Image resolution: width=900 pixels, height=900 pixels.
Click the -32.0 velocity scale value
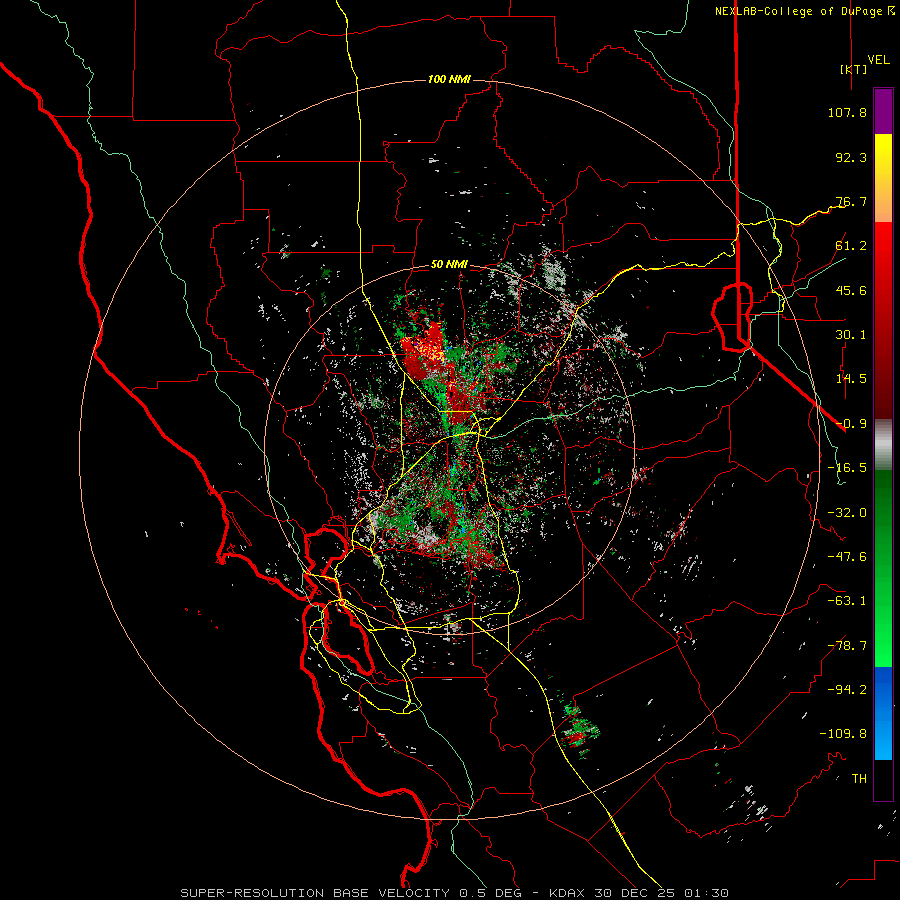(x=847, y=513)
